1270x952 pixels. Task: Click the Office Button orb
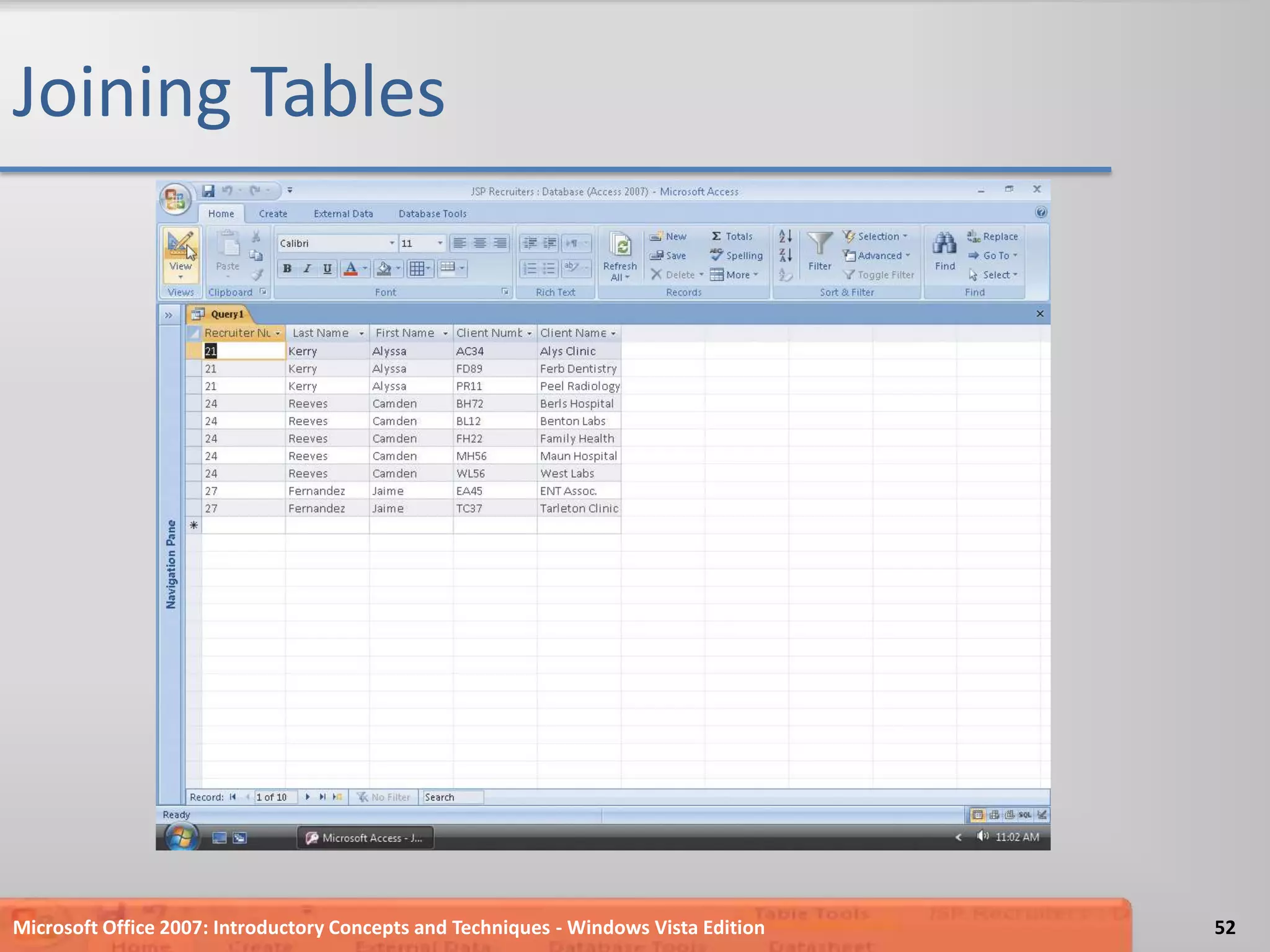pyautogui.click(x=175, y=200)
